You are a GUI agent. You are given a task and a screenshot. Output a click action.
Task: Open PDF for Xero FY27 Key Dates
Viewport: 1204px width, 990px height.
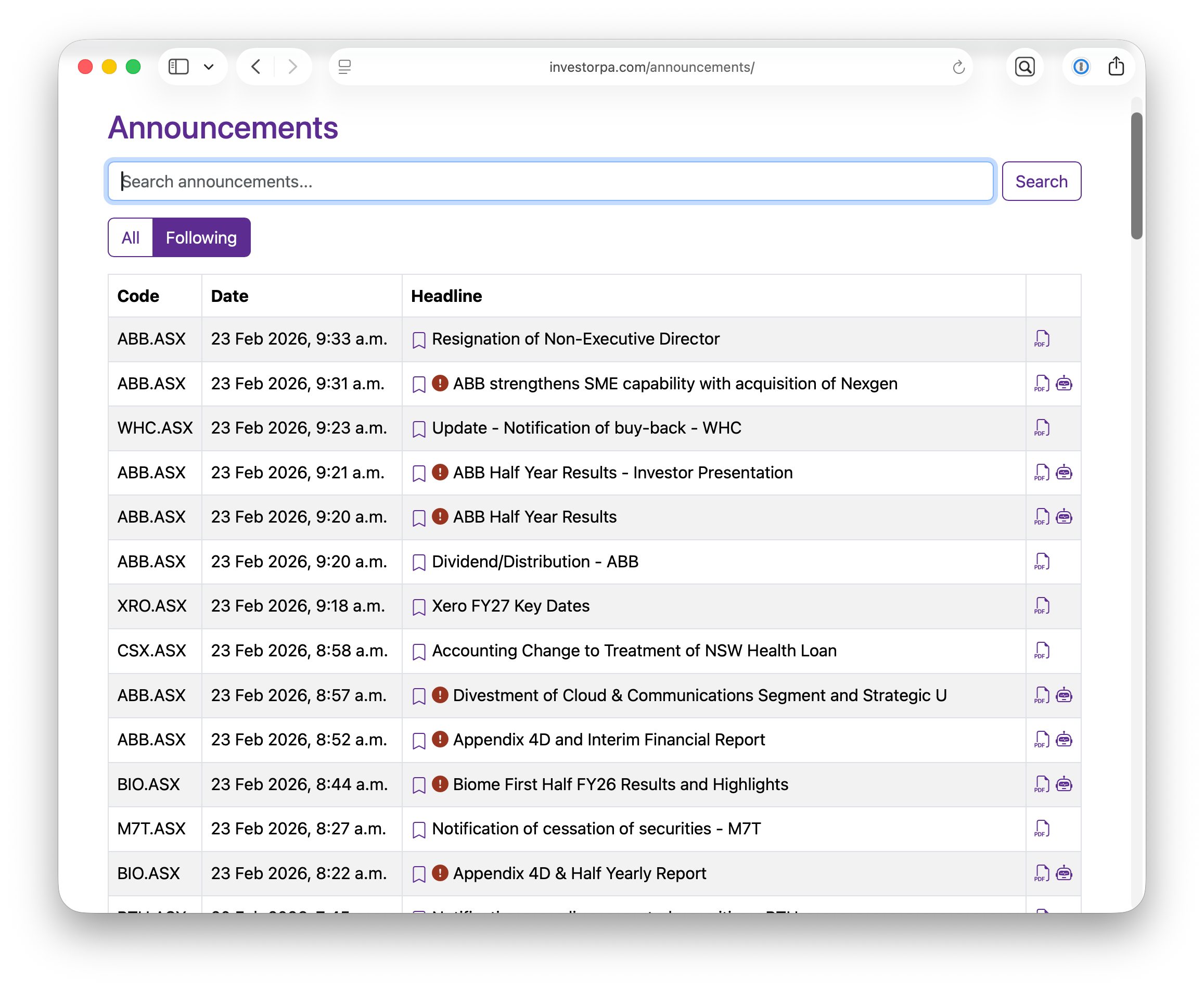(x=1042, y=606)
